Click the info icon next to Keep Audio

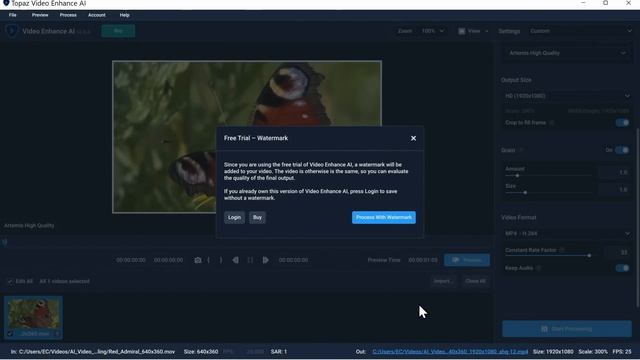539,268
